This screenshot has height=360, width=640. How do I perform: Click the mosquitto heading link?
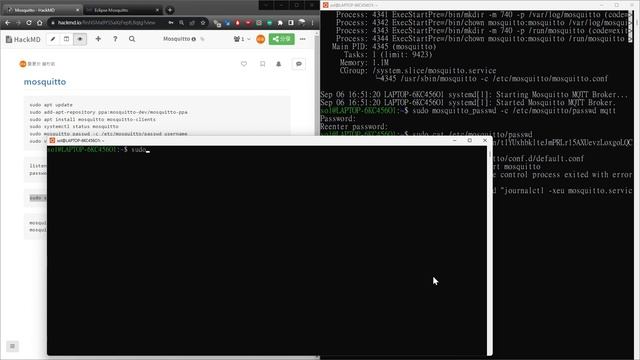tap(45, 82)
